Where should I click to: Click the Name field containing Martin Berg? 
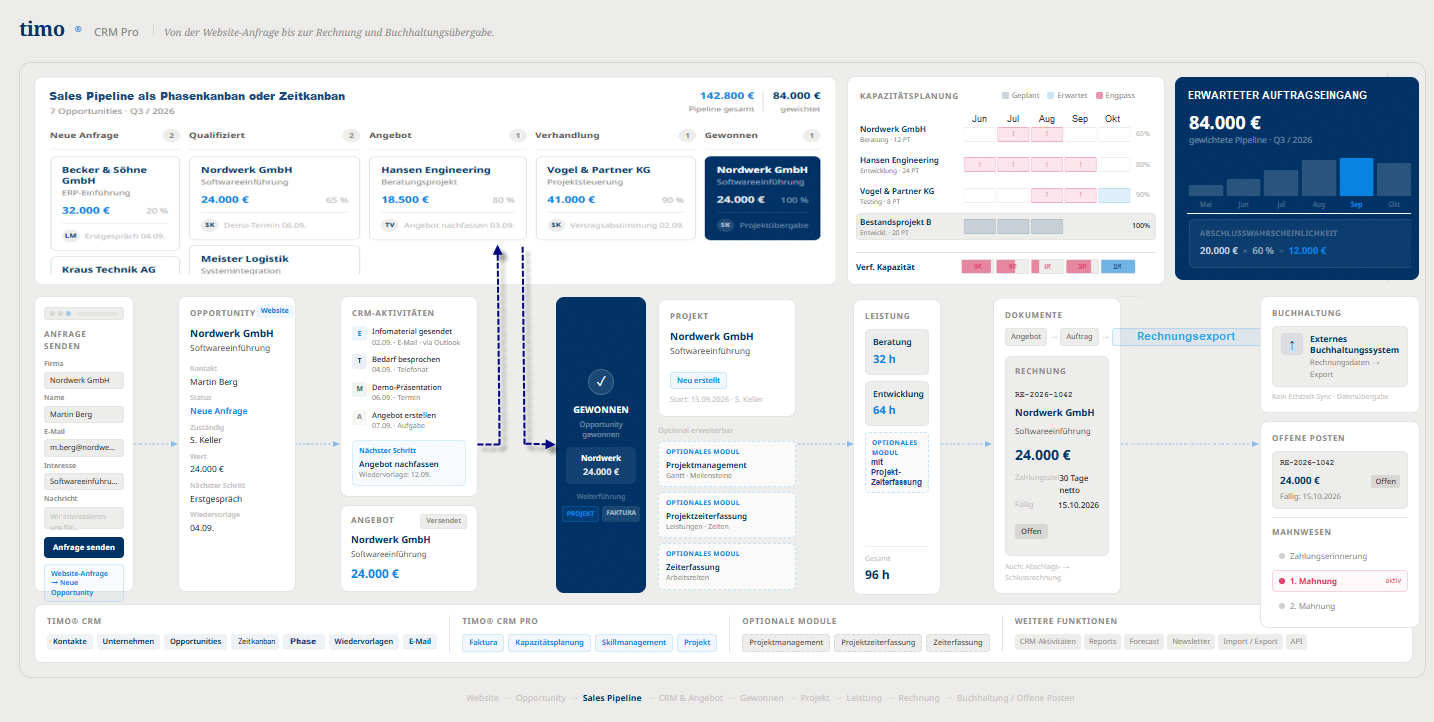tap(84, 414)
